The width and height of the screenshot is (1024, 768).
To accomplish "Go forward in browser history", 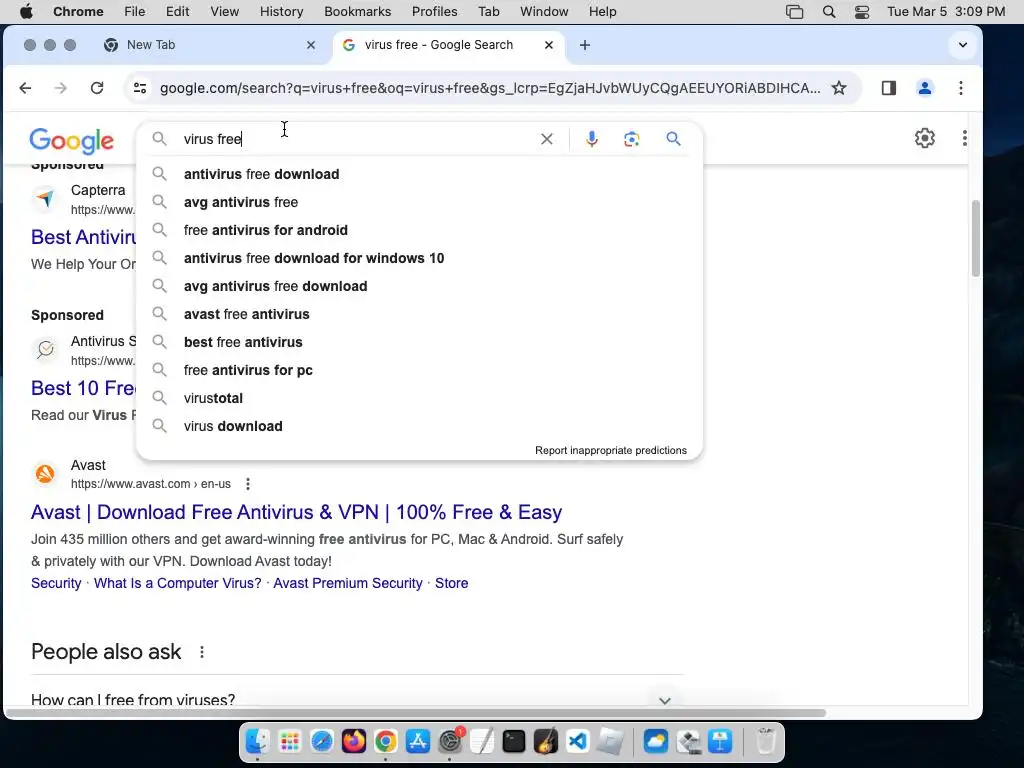I will coord(61,88).
